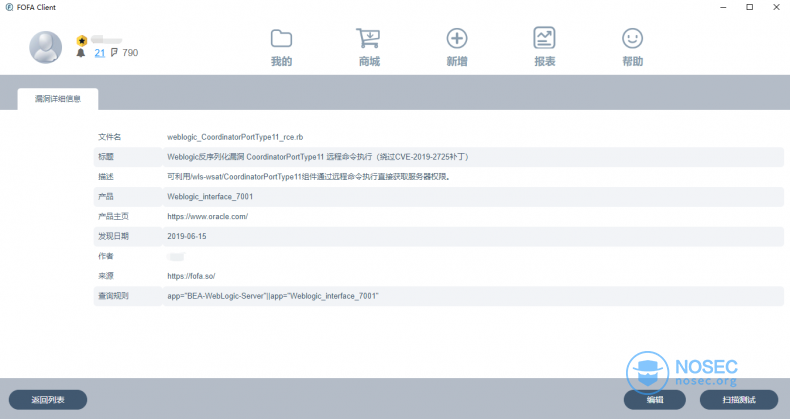
Task: Click the 查询规则 row label
Action: pyautogui.click(x=113, y=296)
